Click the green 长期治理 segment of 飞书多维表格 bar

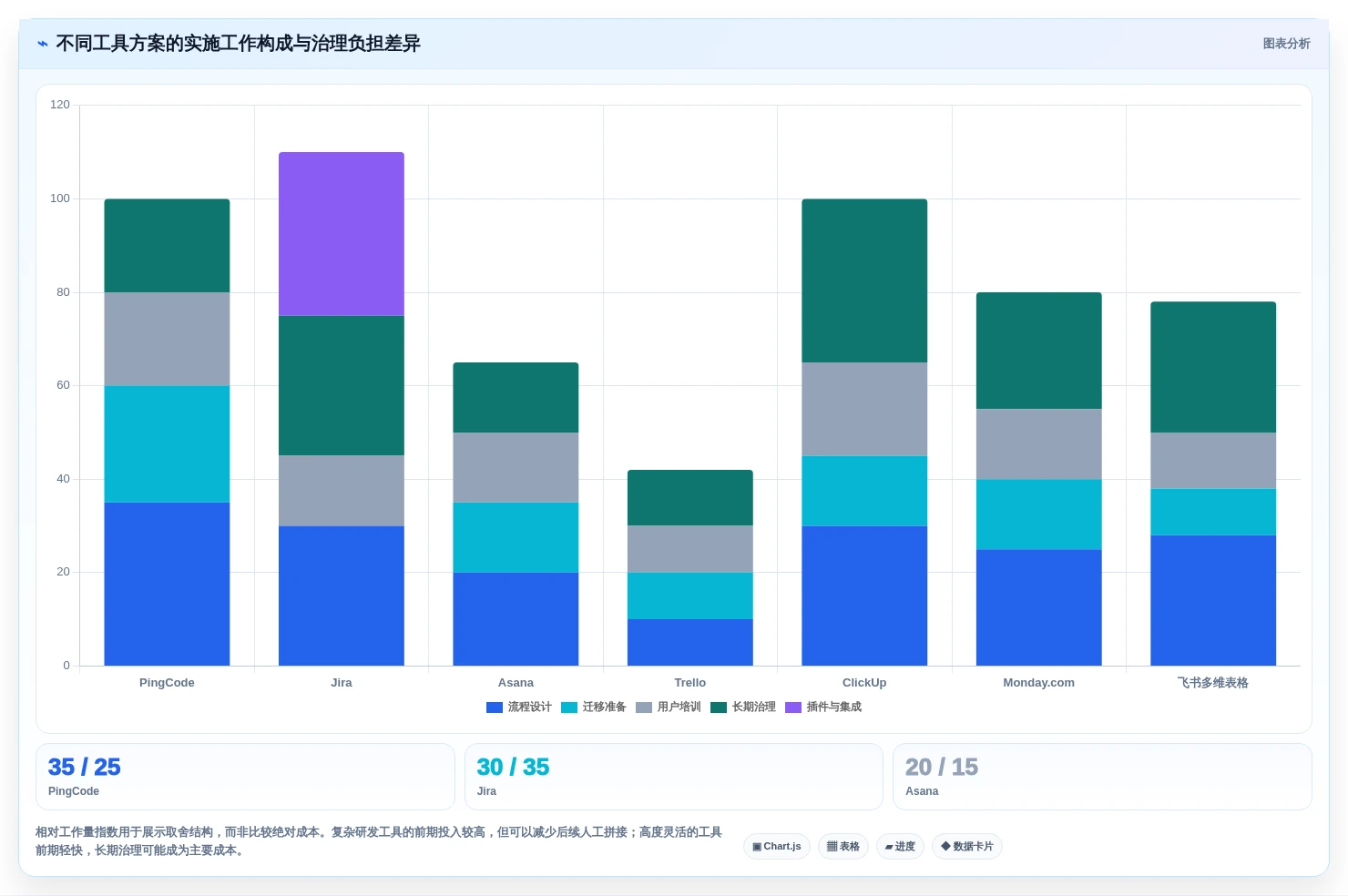point(1213,367)
